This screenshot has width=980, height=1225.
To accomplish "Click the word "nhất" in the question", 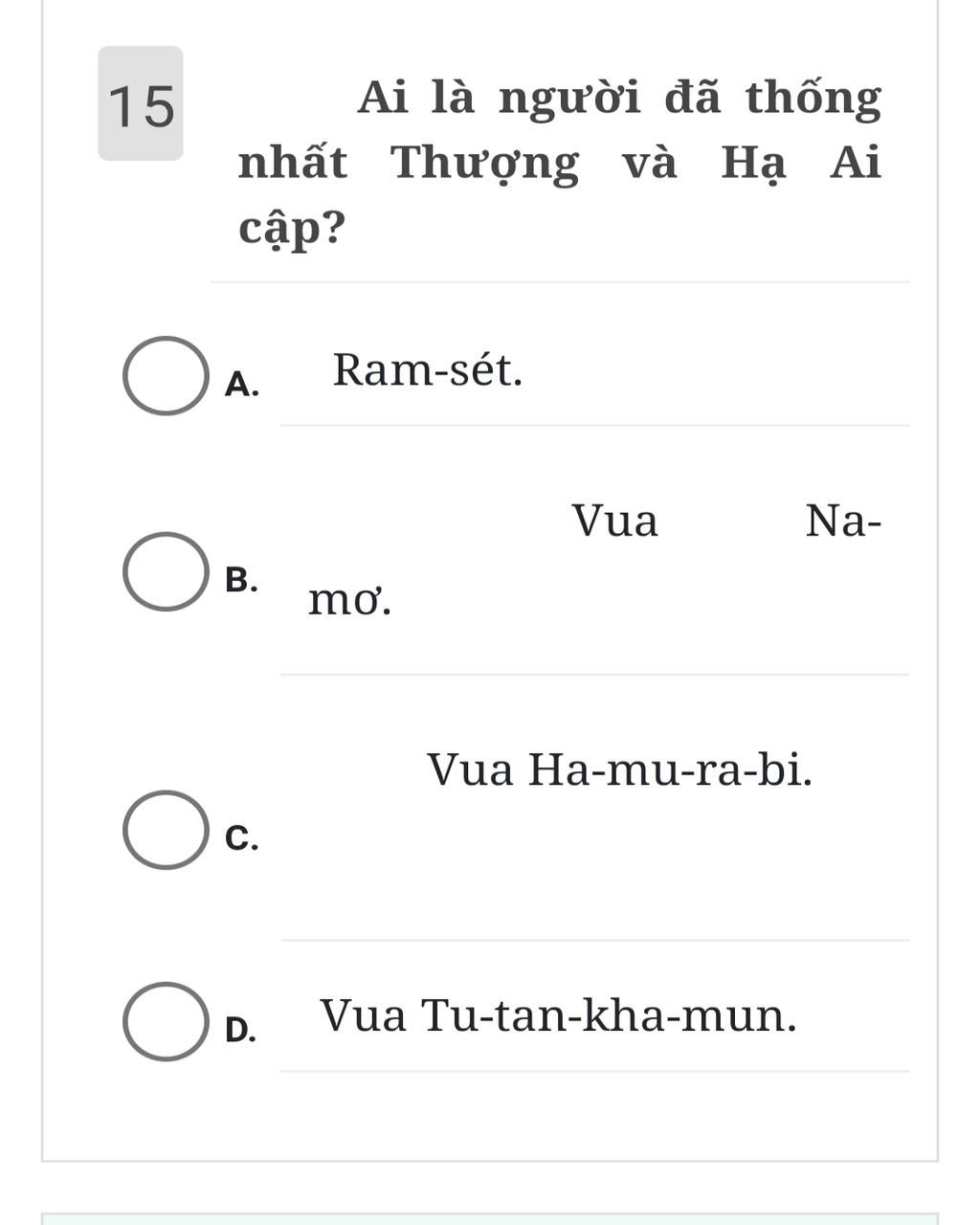I will point(293,163).
